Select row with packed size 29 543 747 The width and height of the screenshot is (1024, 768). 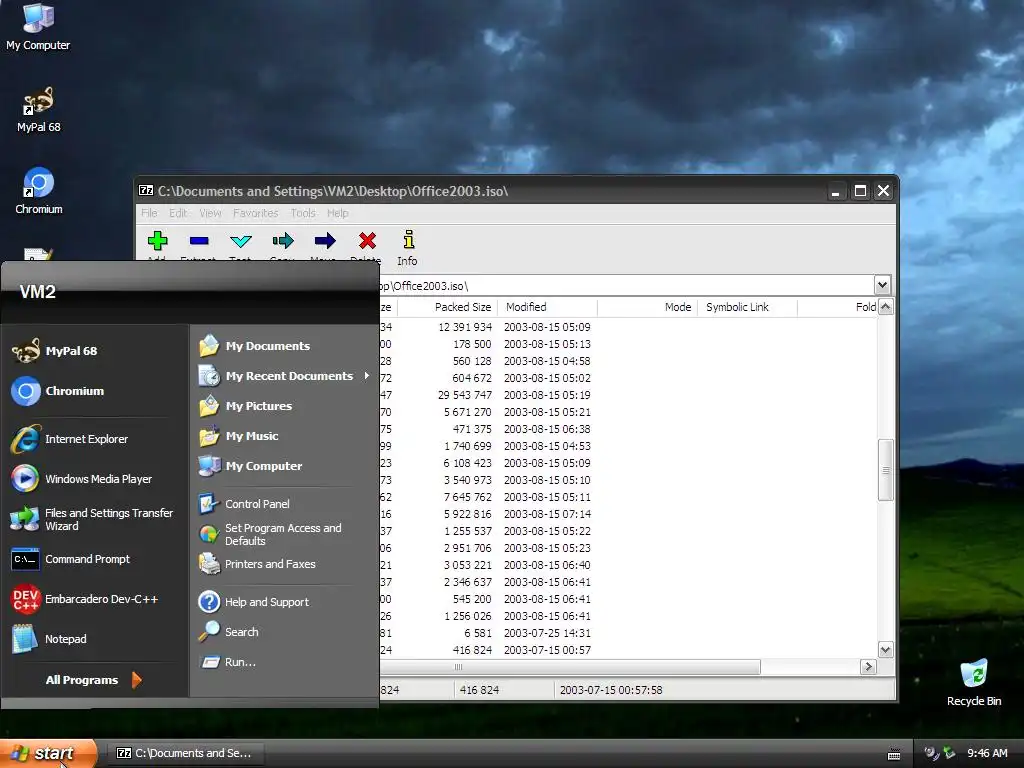pyautogui.click(x=628, y=395)
